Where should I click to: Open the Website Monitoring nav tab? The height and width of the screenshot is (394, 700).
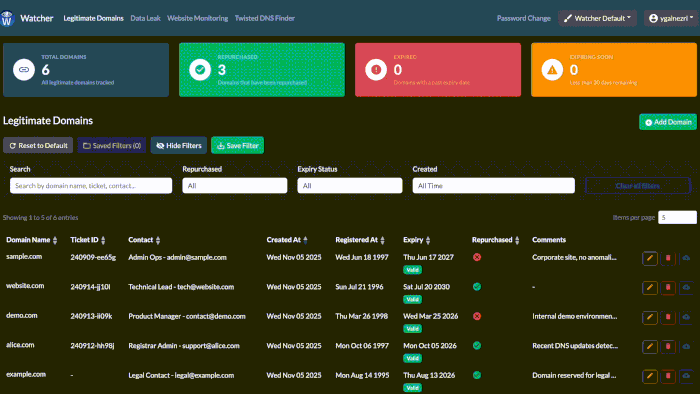pos(197,18)
